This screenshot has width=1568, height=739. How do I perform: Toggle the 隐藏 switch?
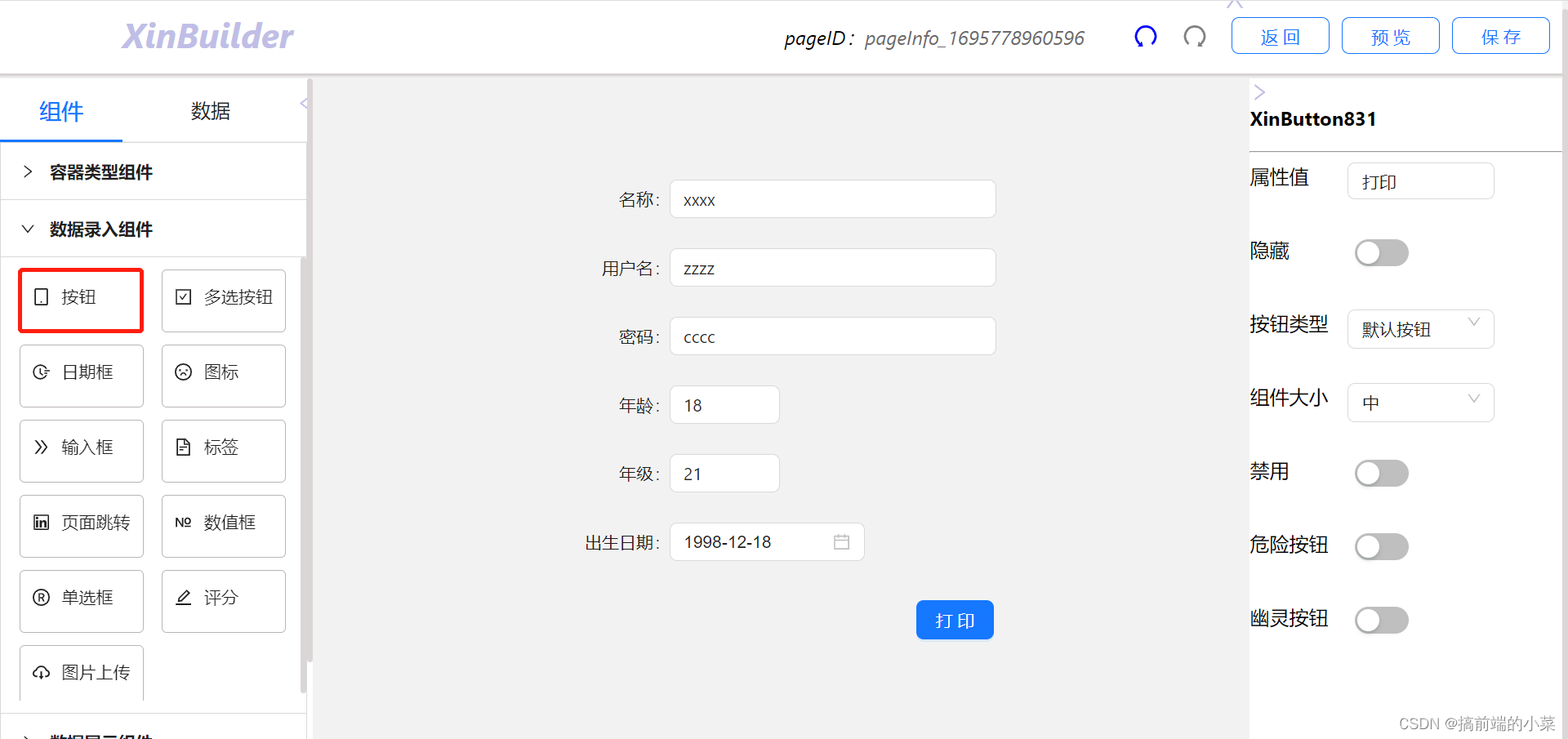pyautogui.click(x=1382, y=252)
